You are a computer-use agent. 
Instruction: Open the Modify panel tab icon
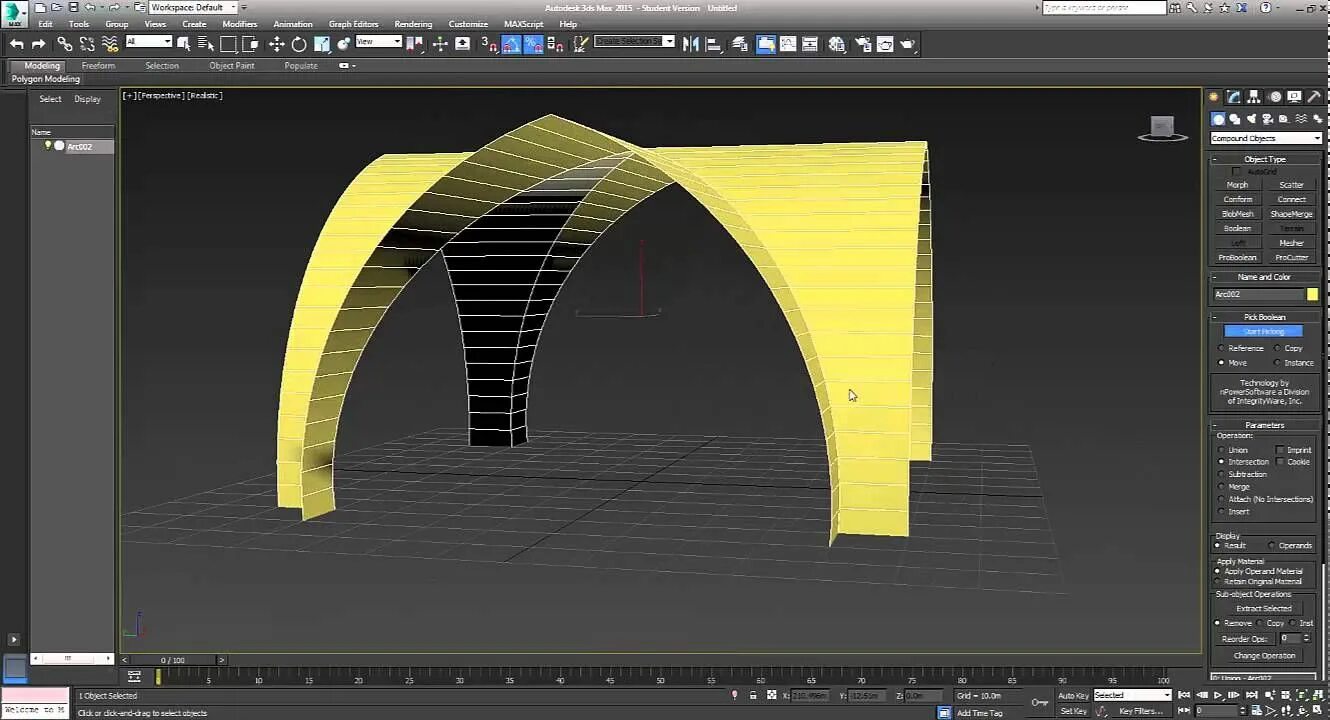[1234, 97]
